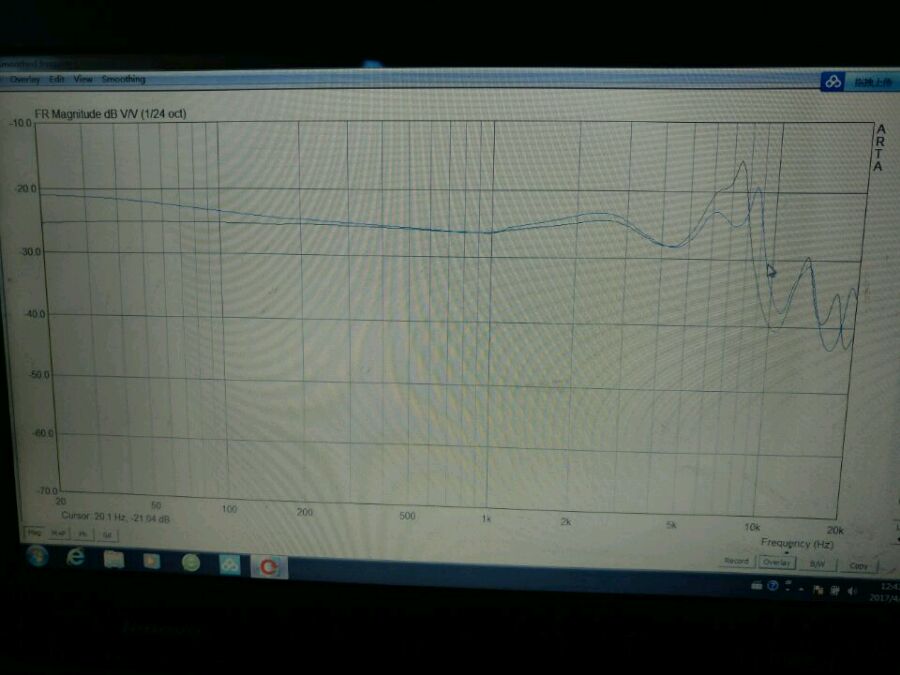The image size is (900, 675).
Task: Open File Explorer from the taskbar
Action: (114, 560)
